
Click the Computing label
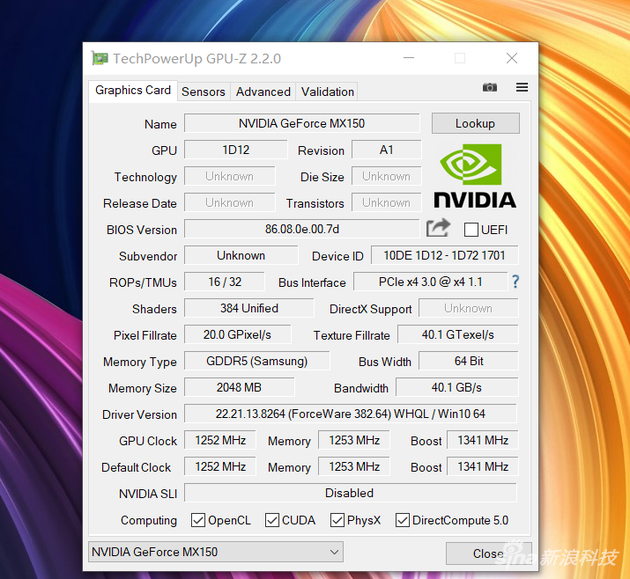tap(149, 520)
